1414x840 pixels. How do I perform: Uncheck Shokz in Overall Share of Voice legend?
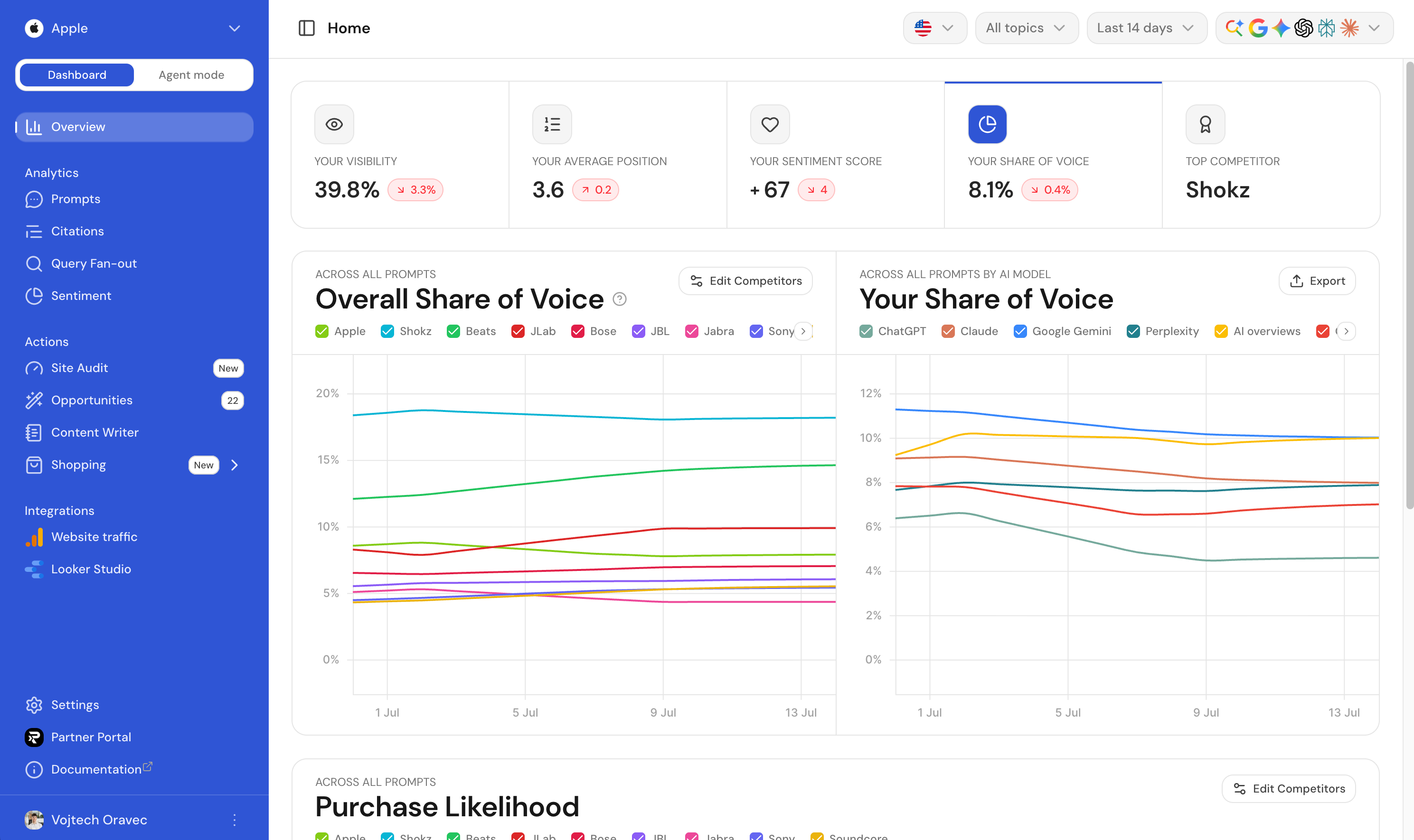pos(387,331)
